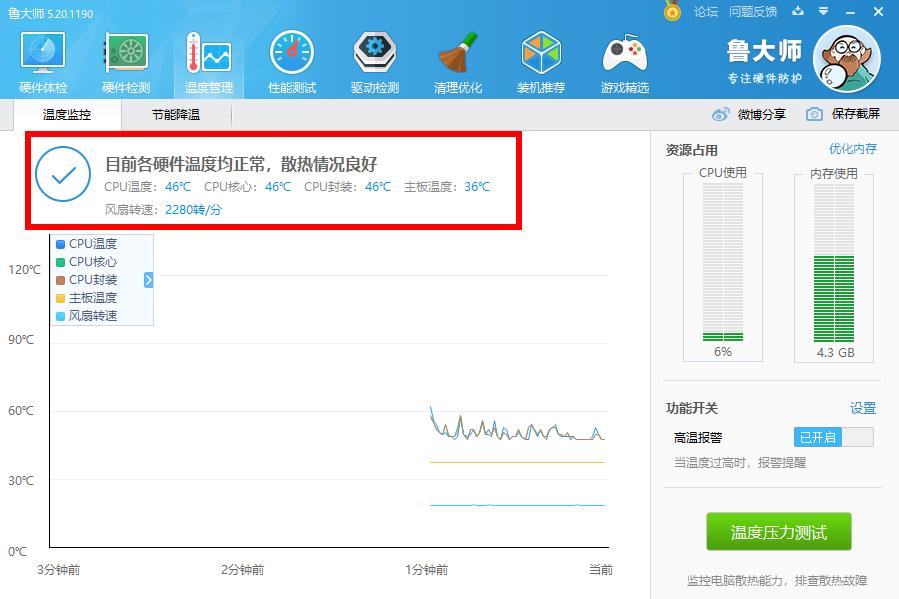Launch 性能测试 from the toolbar
Viewport: 899px width, 599px height.
290,60
